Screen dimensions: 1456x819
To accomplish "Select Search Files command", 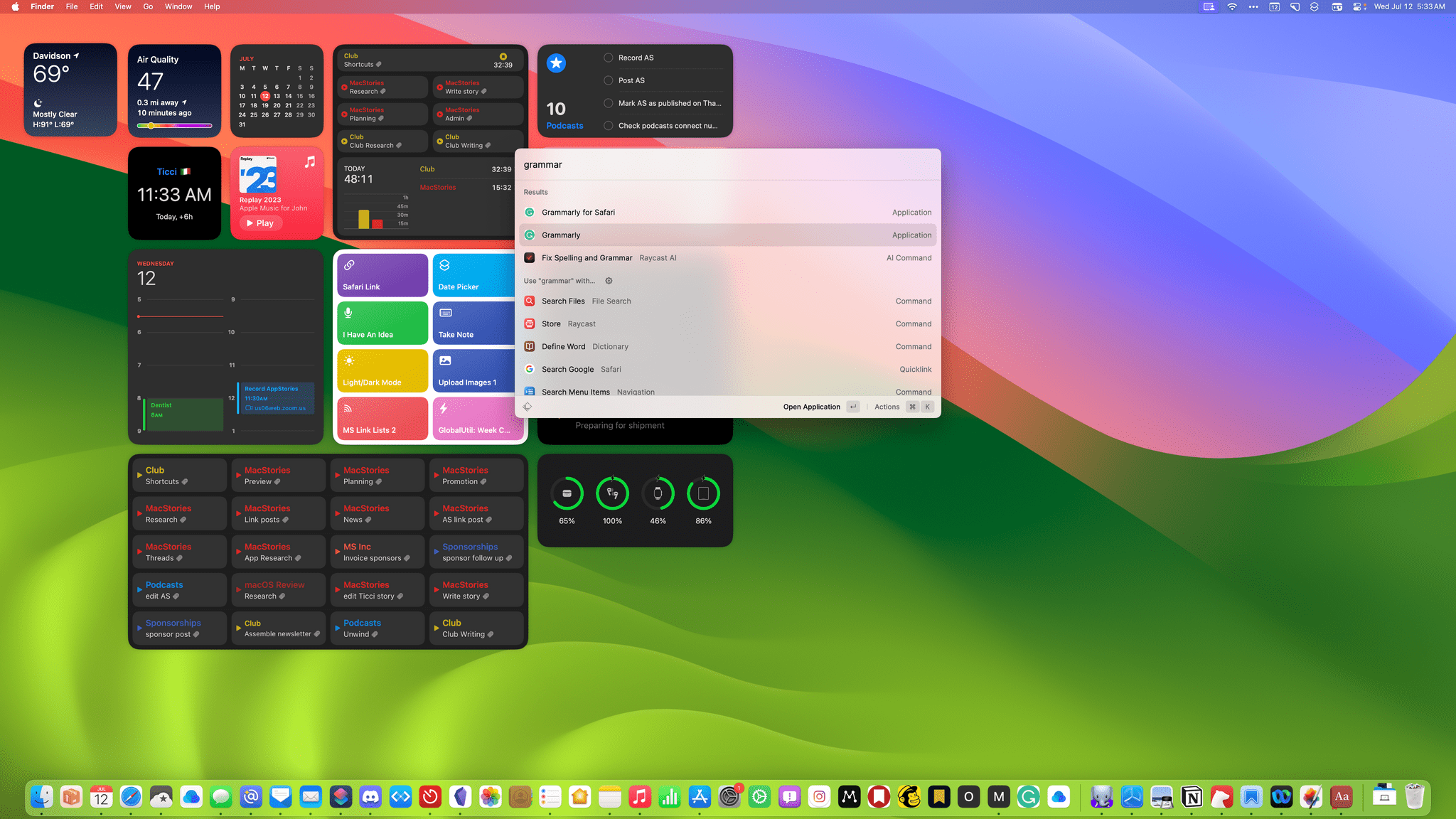I will pos(728,300).
